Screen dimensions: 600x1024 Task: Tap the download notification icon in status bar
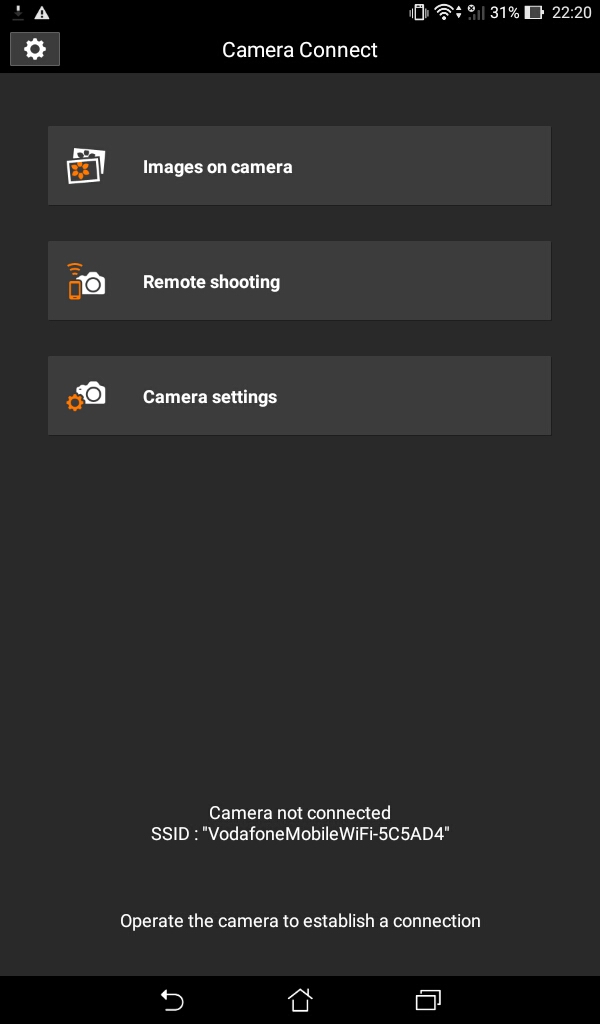tap(18, 12)
